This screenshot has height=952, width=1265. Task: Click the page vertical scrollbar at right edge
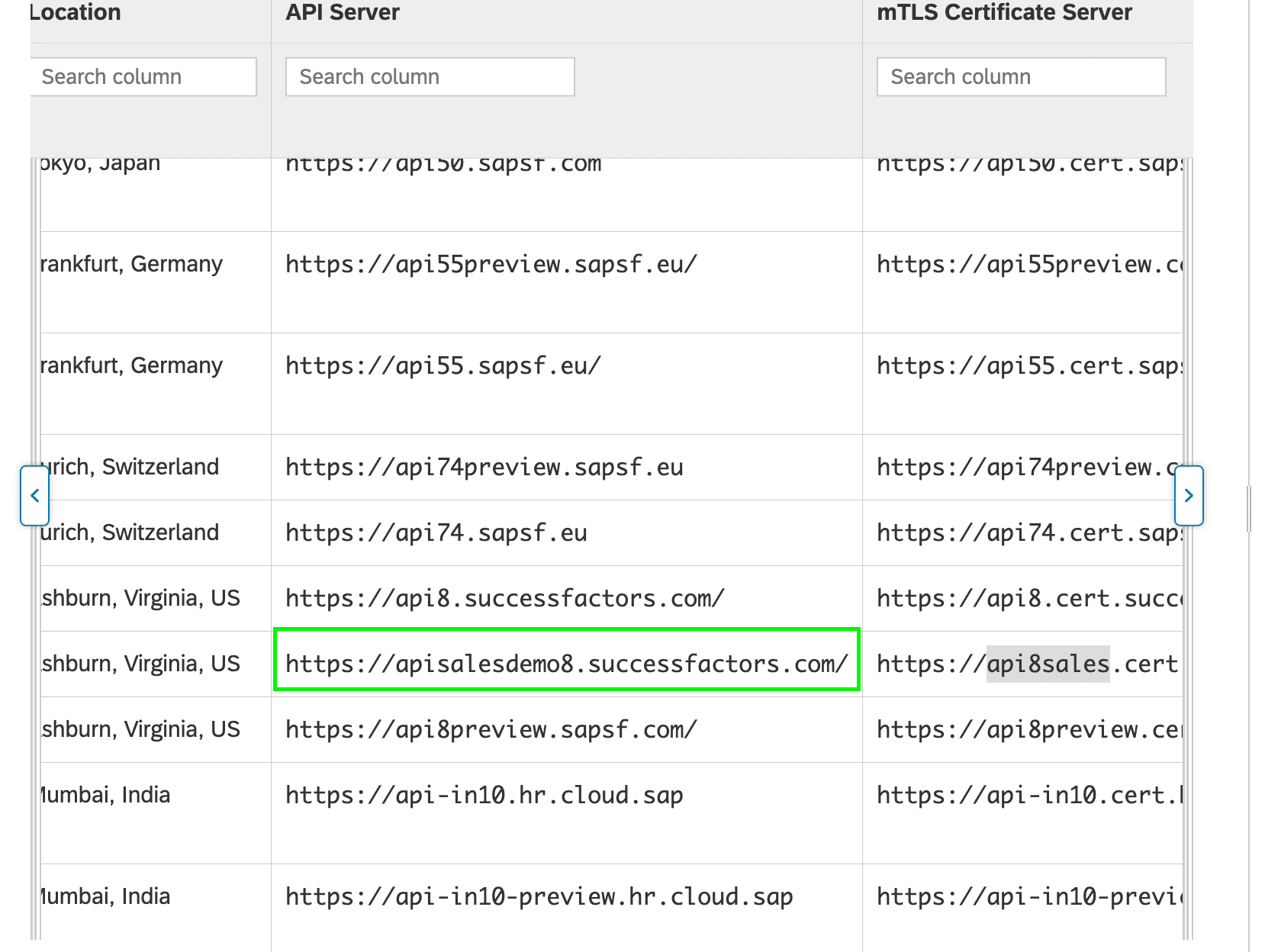coord(1249,509)
